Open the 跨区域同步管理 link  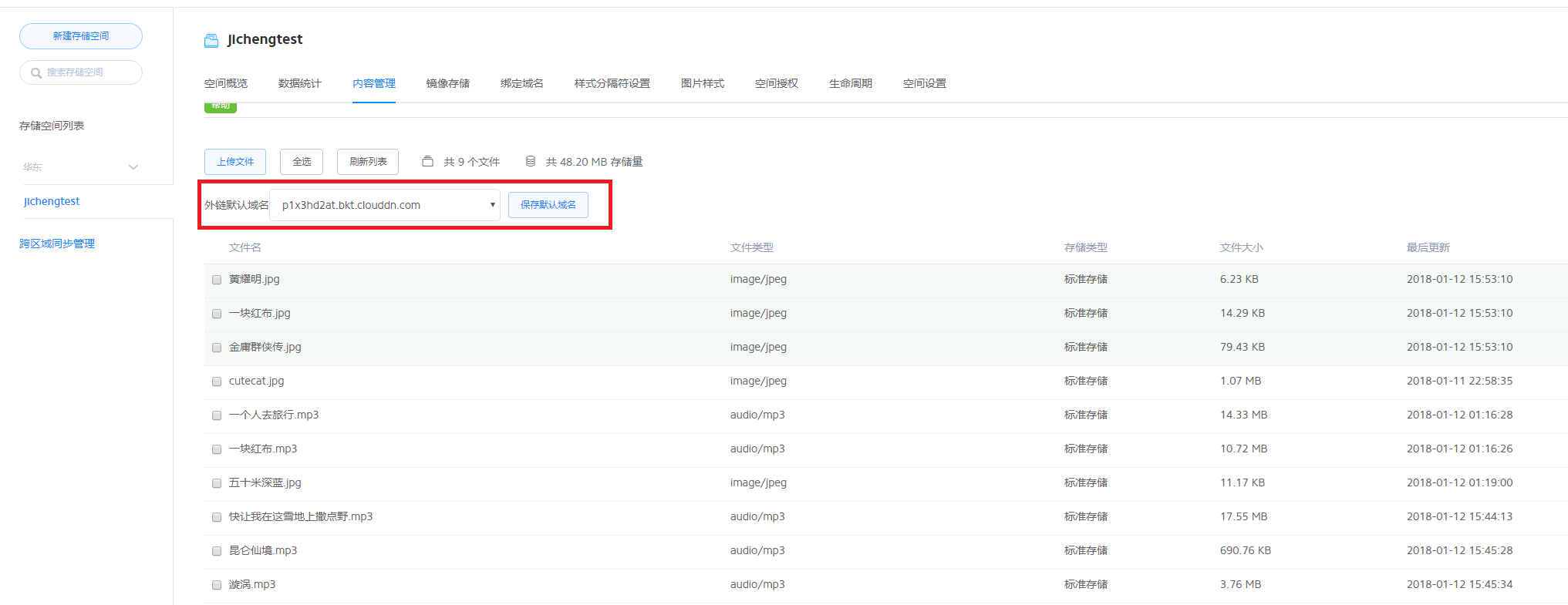(x=57, y=244)
